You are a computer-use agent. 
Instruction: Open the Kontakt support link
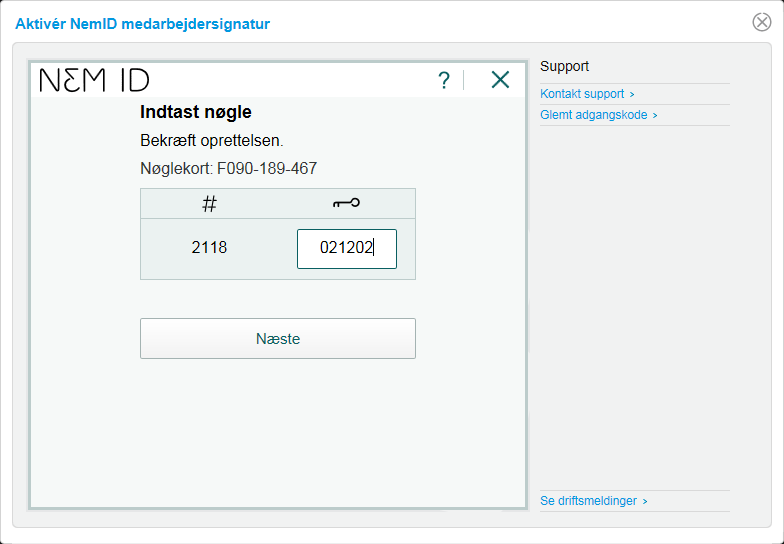(587, 94)
